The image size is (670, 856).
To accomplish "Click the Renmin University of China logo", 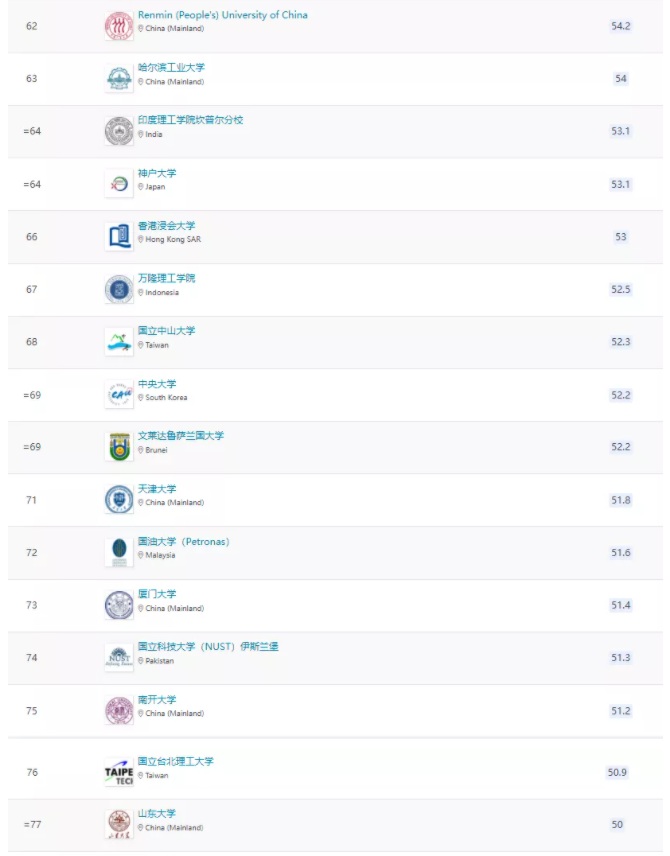I will (119, 26).
